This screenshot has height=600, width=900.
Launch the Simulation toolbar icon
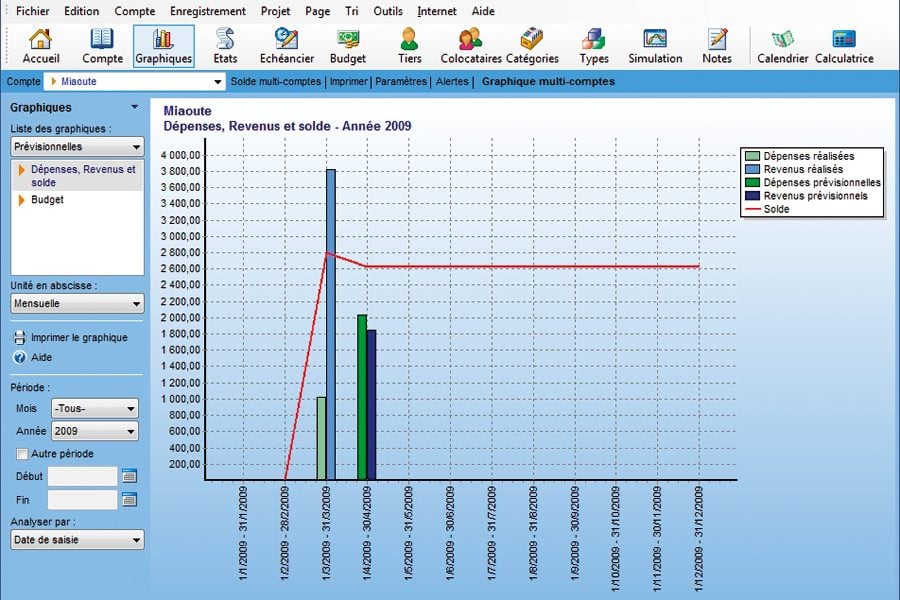coord(655,46)
